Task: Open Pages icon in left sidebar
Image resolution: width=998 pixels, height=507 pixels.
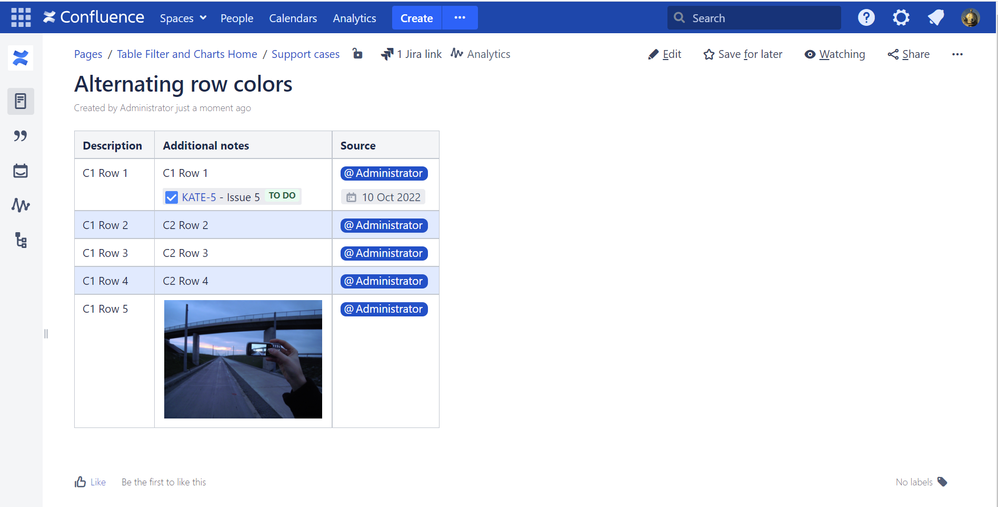Action: 20,101
